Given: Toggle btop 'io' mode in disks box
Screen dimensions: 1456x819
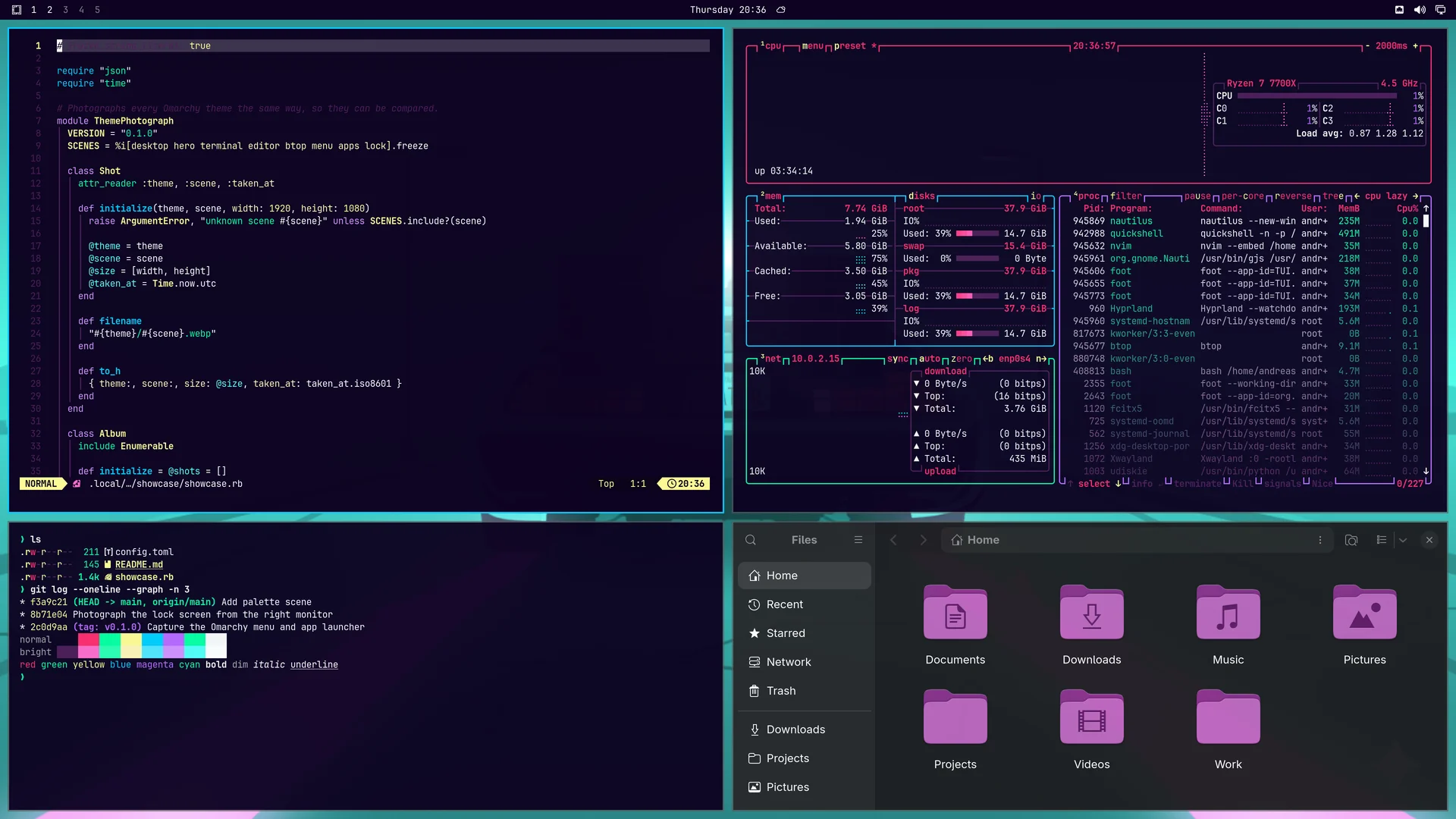Looking at the screenshot, I should (1036, 196).
